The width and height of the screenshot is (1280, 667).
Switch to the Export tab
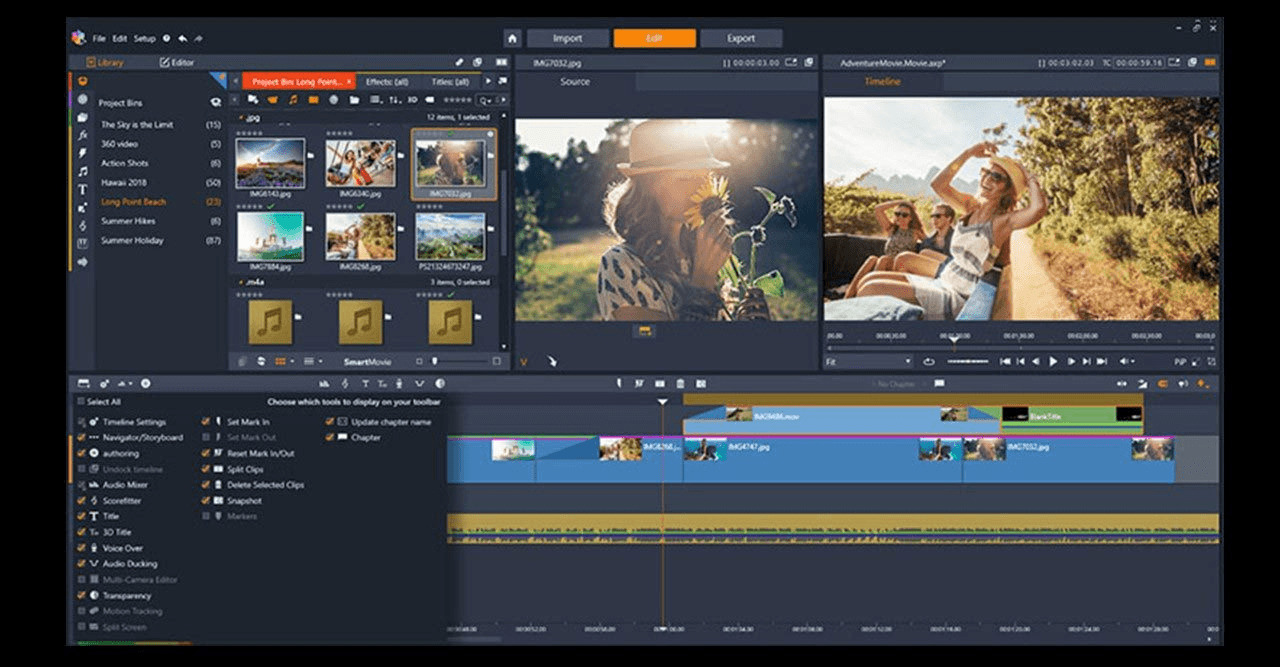(x=741, y=39)
